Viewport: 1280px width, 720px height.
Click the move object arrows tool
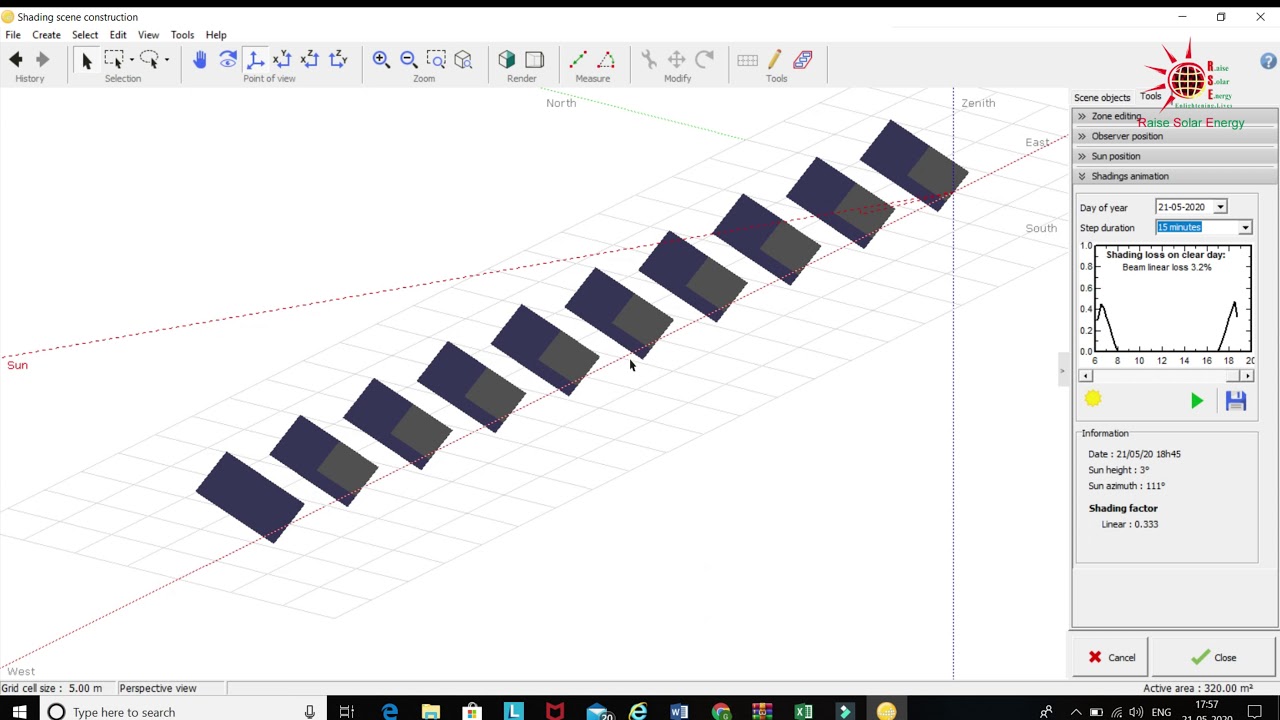(677, 60)
